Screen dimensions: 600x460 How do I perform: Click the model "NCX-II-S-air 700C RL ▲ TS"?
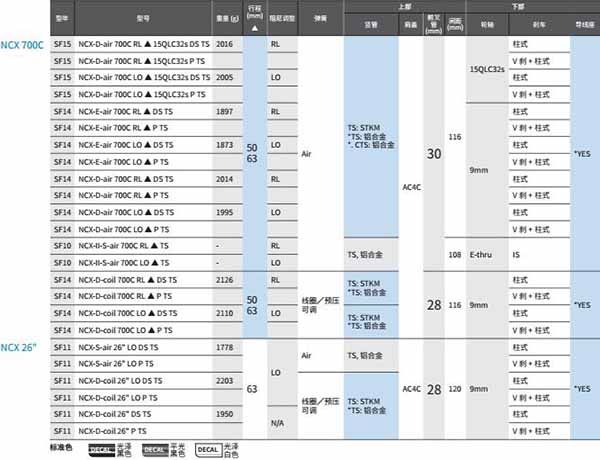(x=123, y=246)
